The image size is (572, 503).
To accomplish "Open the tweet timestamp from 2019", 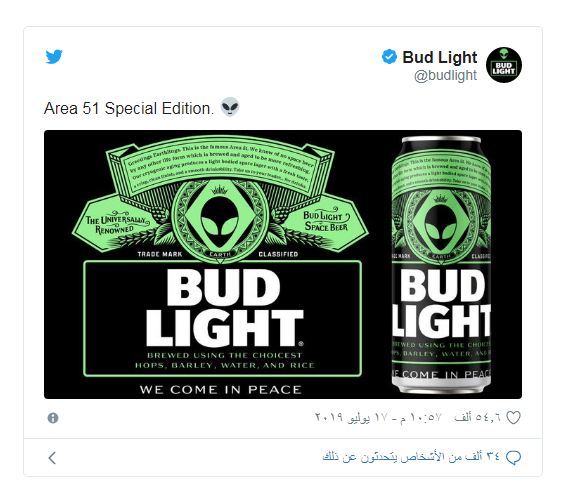I will pyautogui.click(x=378, y=417).
